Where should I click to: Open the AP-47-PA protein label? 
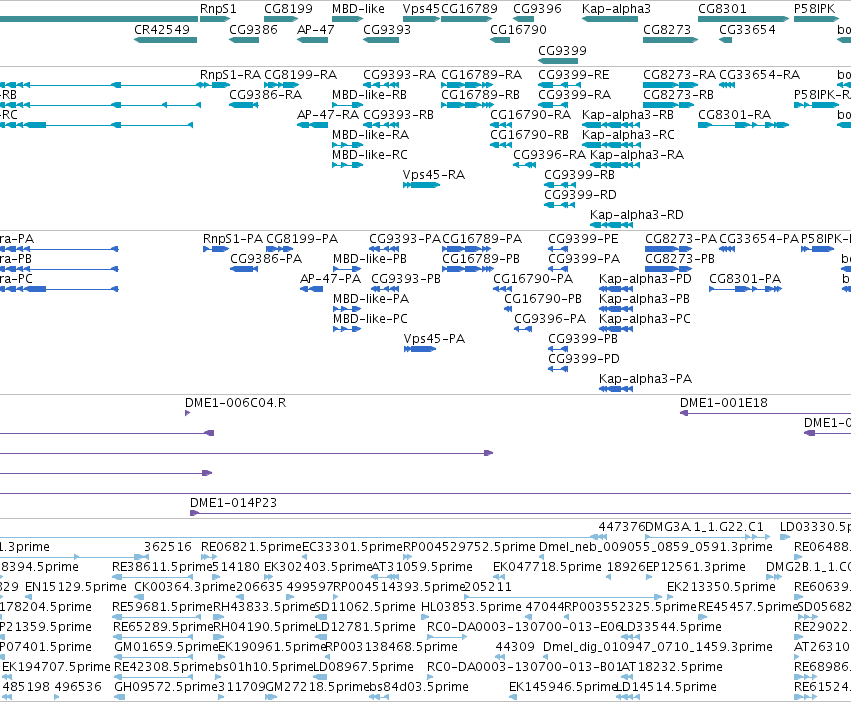tap(330, 279)
